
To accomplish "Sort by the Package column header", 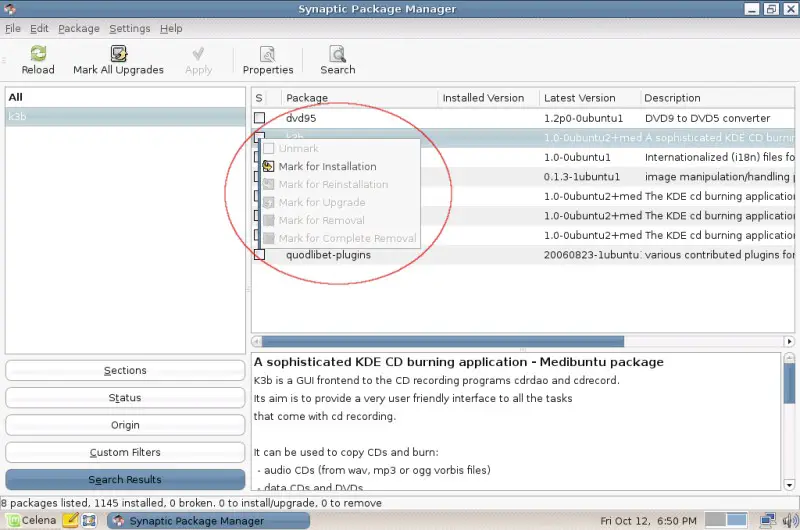I will pyautogui.click(x=359, y=98).
